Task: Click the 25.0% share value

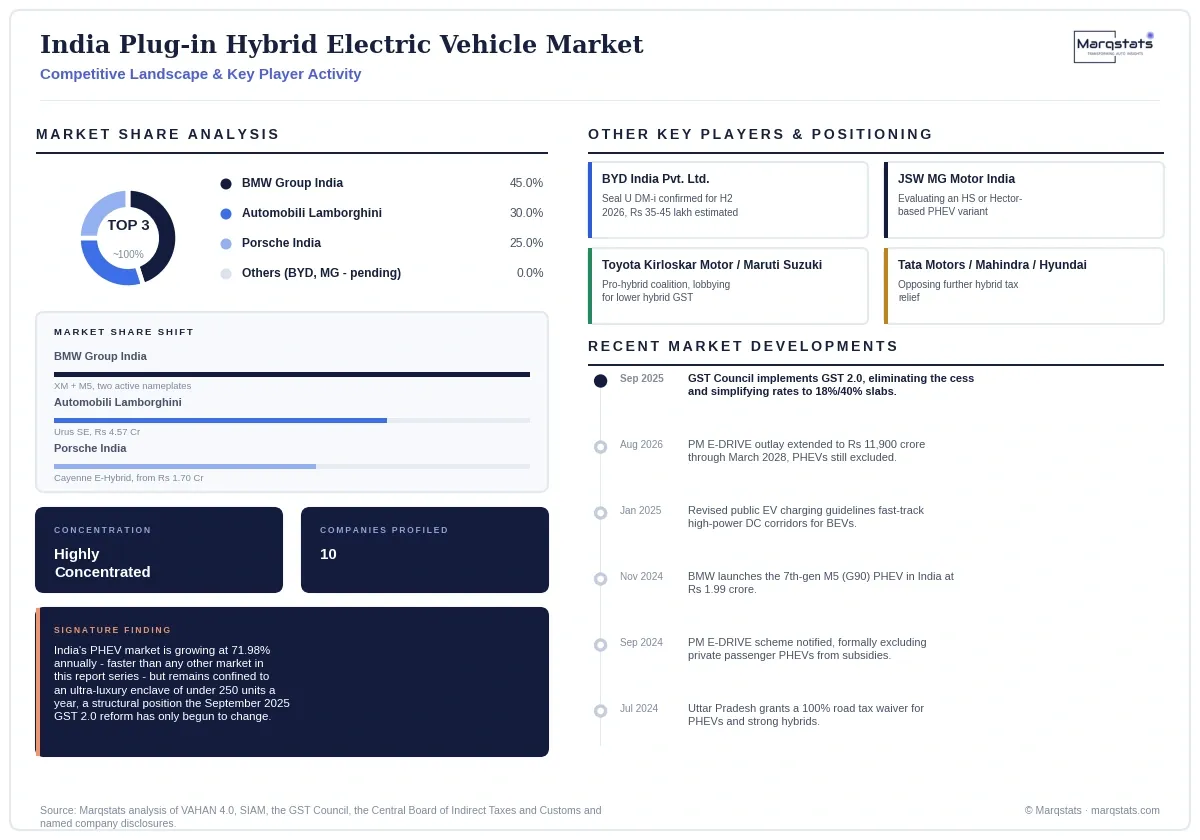Action: (526, 243)
